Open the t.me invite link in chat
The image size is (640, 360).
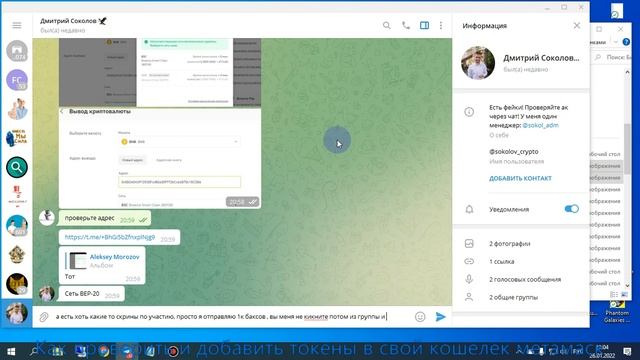pos(110,237)
